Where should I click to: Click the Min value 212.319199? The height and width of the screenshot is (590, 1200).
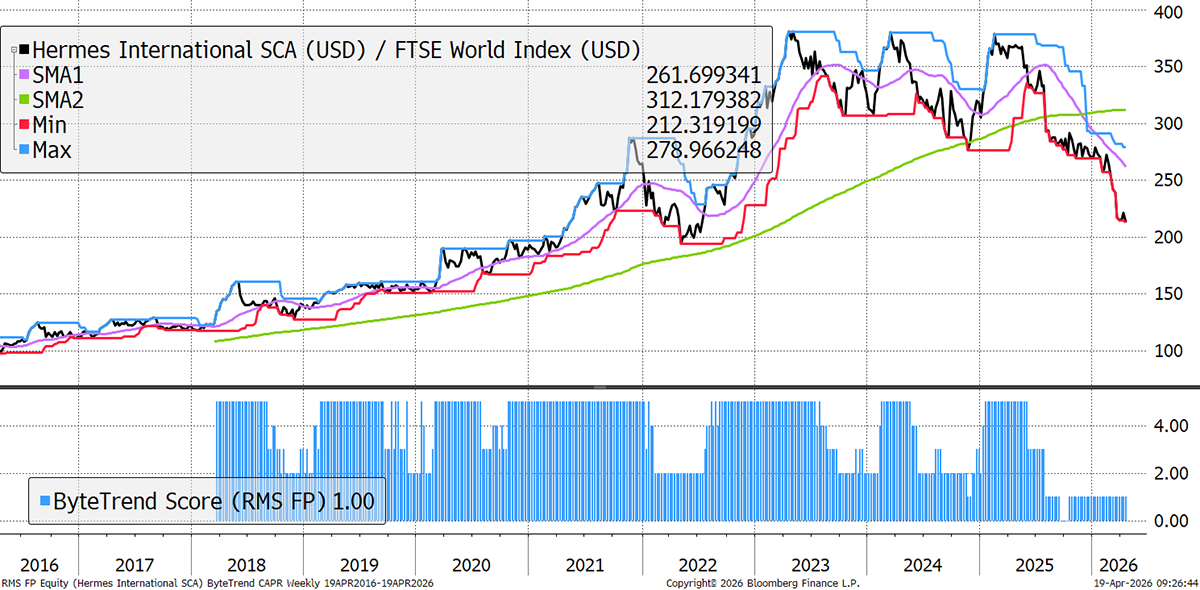[704, 125]
